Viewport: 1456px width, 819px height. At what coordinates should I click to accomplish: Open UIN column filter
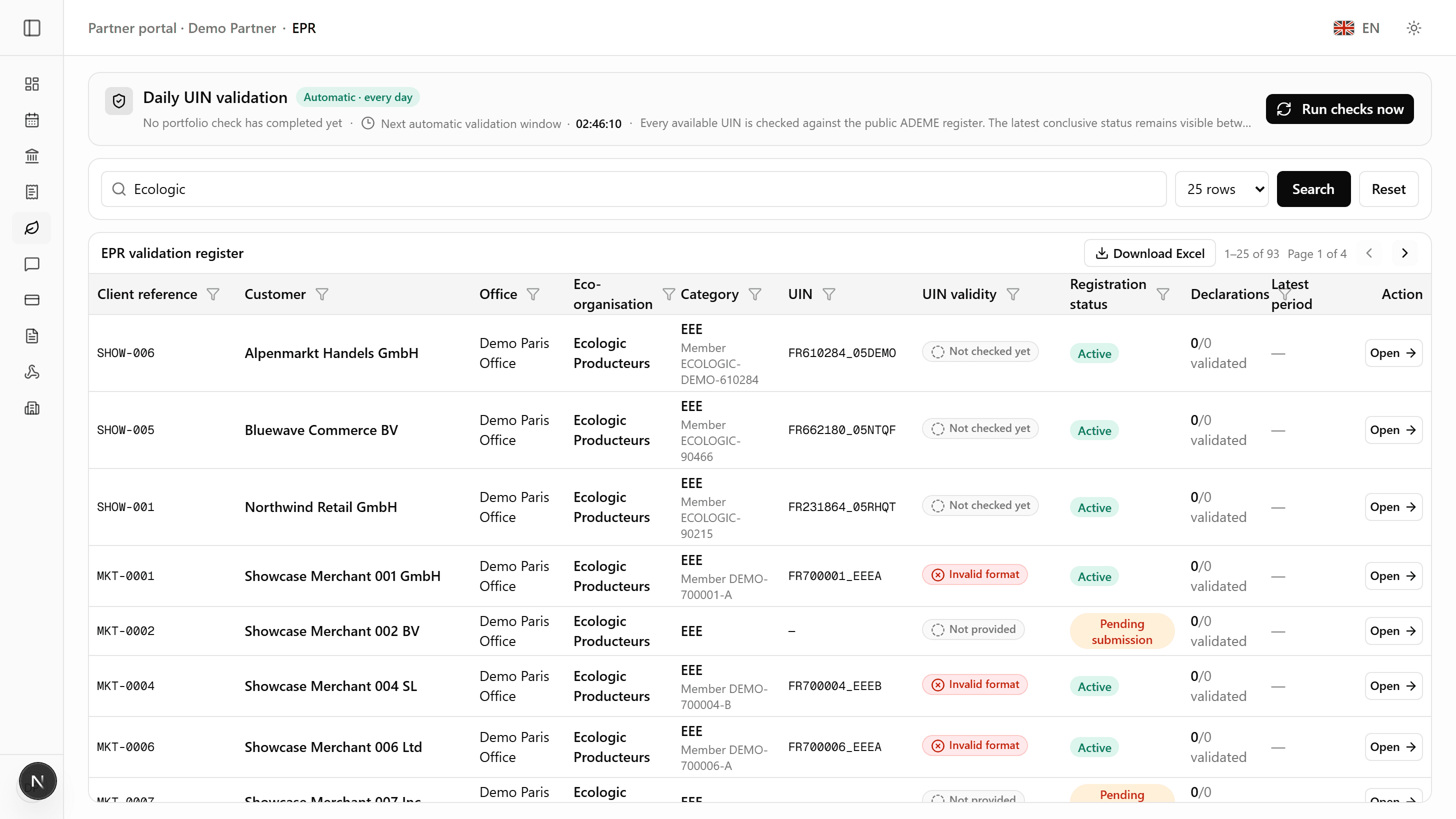[x=828, y=294]
